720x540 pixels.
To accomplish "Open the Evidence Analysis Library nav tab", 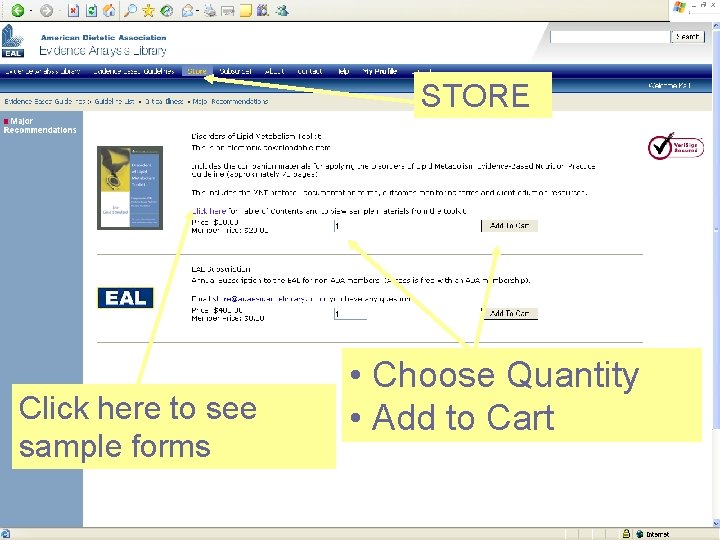I will [x=42, y=71].
